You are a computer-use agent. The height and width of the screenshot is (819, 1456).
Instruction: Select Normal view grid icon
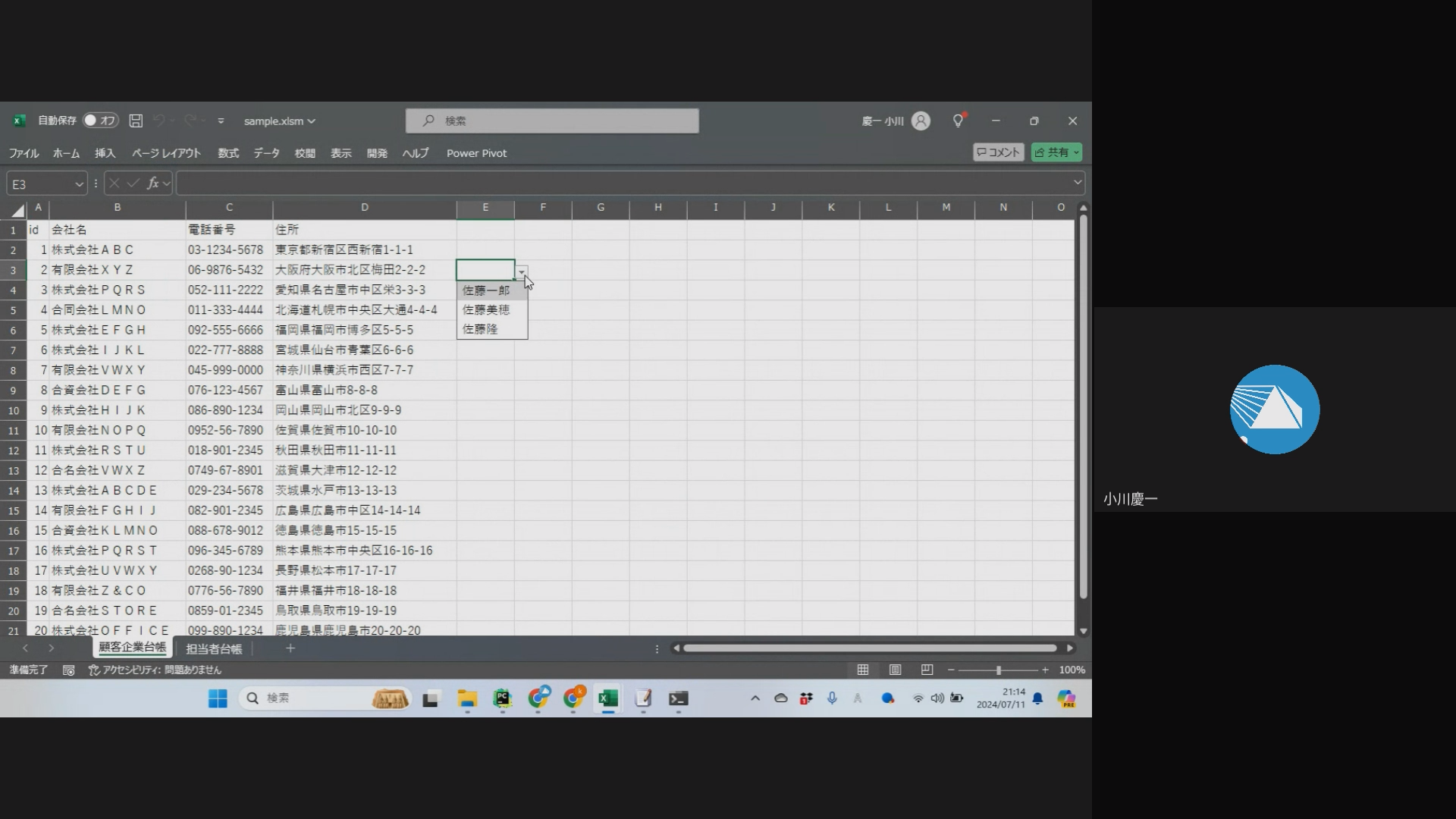[x=863, y=670]
